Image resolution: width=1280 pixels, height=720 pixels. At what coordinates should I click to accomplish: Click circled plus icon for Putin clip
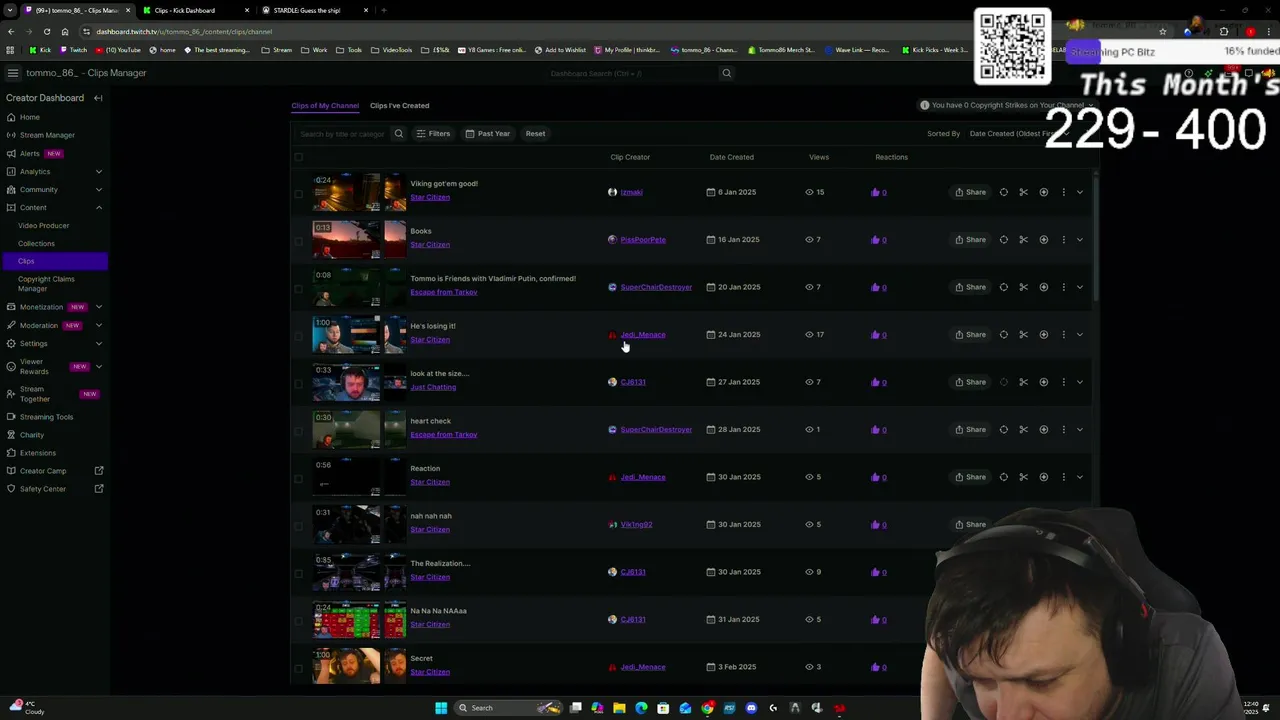click(1043, 287)
